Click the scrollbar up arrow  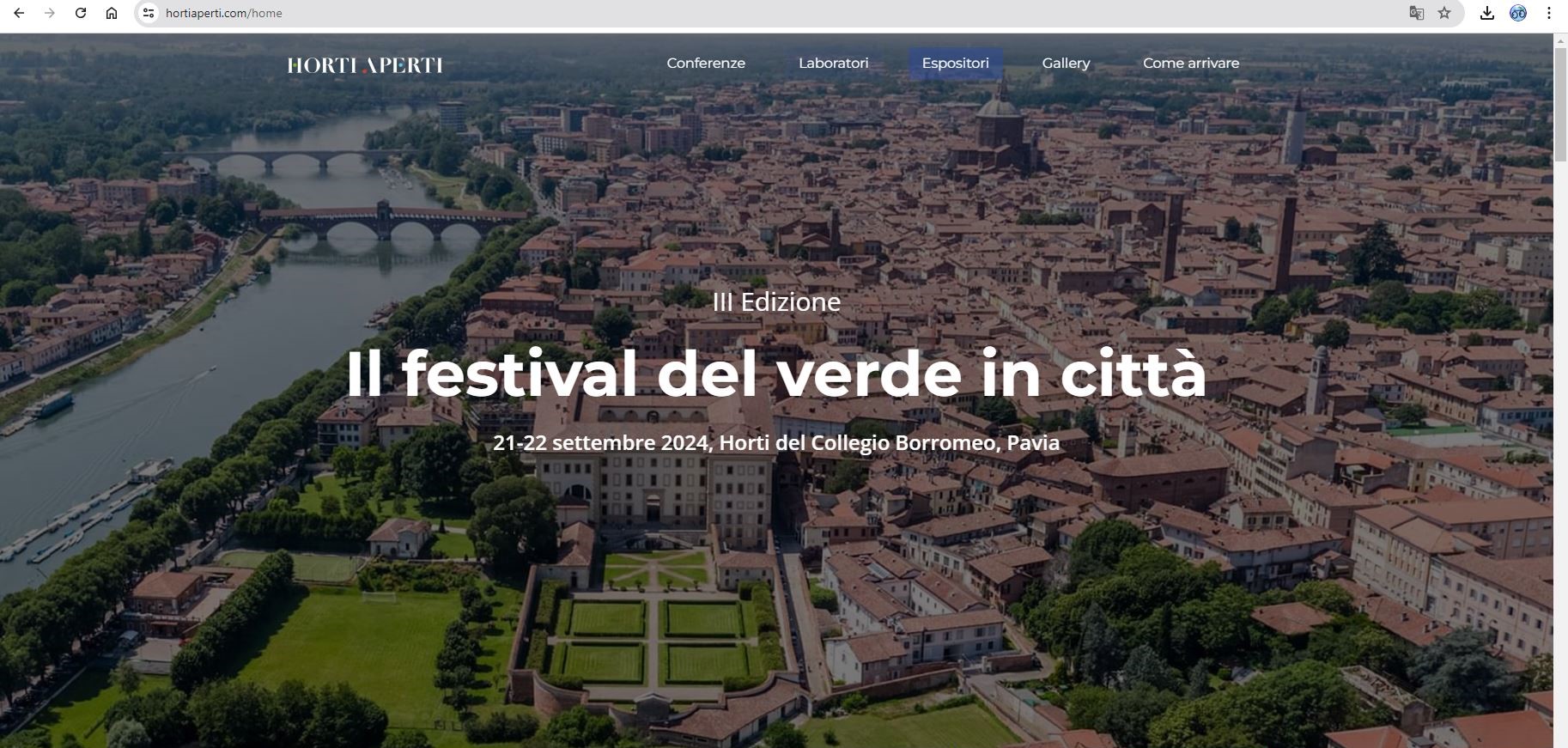1560,40
